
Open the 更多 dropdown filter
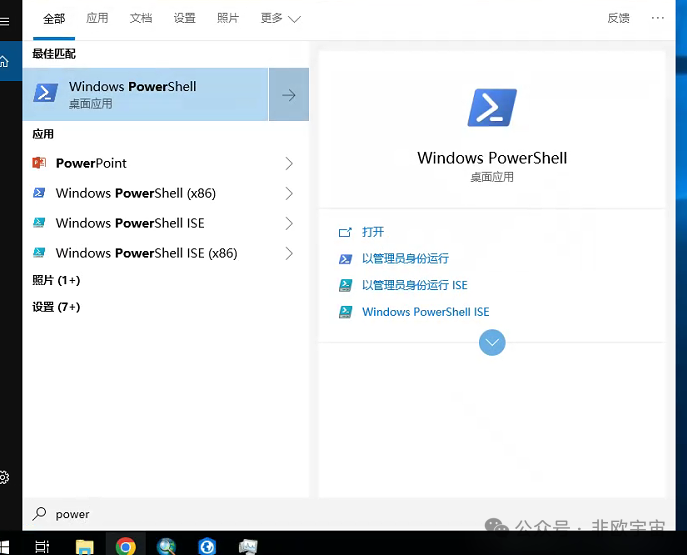tap(280, 18)
